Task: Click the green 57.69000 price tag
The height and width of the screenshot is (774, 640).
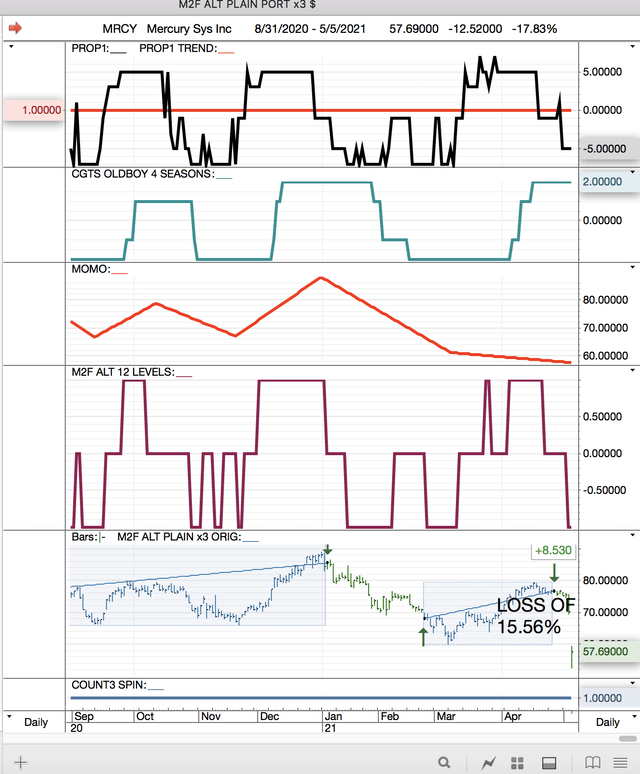Action: click(609, 652)
